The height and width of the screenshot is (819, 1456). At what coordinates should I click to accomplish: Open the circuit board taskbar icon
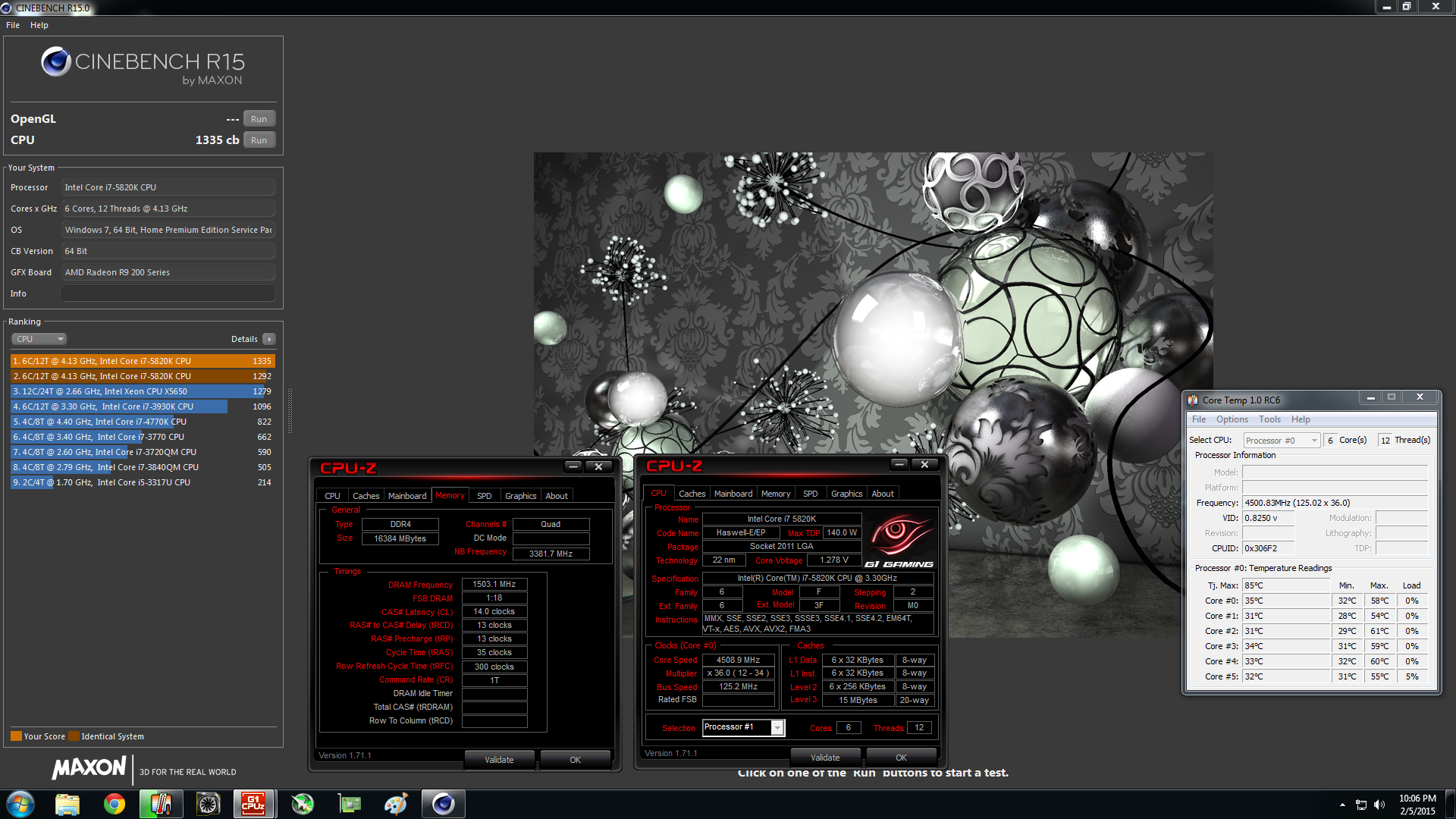pyautogui.click(x=350, y=804)
